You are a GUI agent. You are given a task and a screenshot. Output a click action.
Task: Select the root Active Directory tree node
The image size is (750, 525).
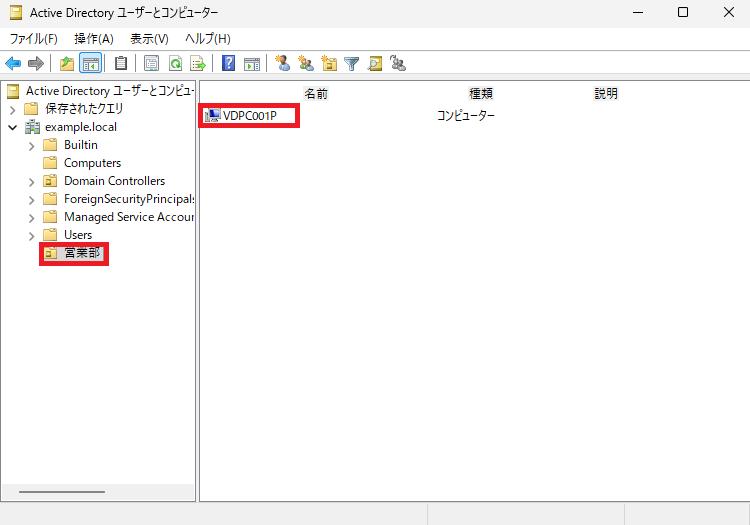coord(101,91)
